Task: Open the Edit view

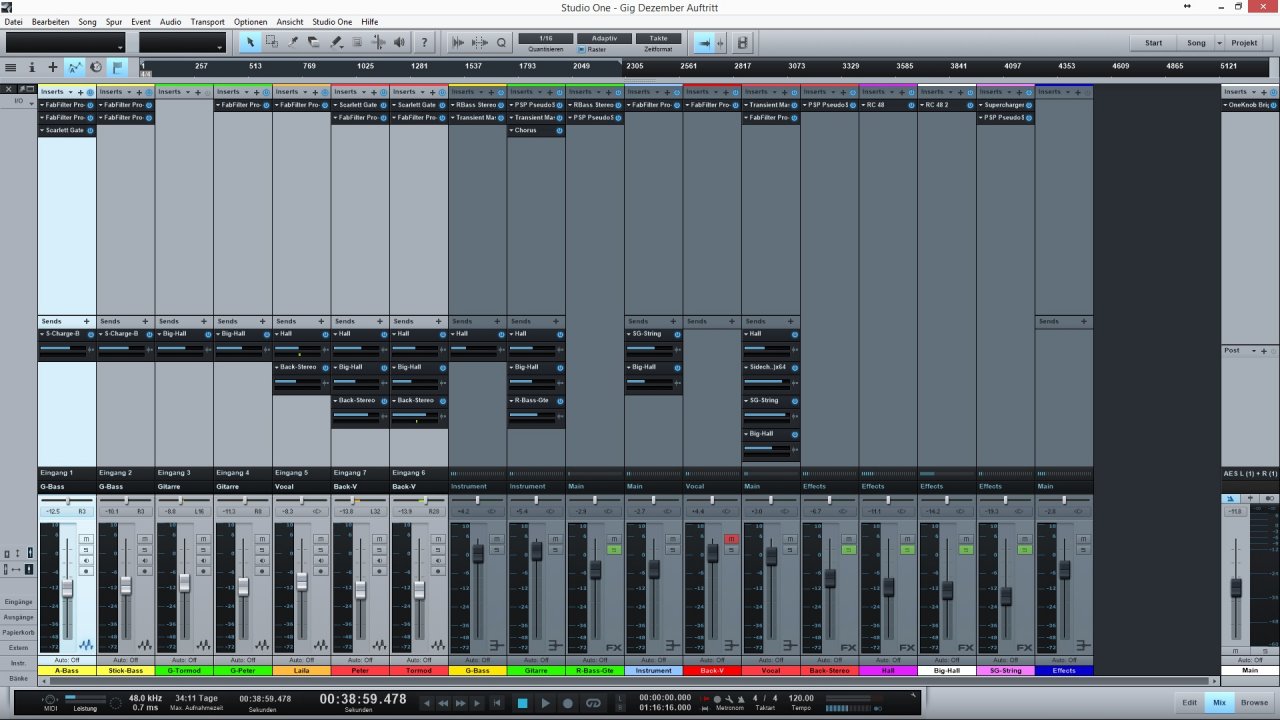Action: pyautogui.click(x=1189, y=703)
